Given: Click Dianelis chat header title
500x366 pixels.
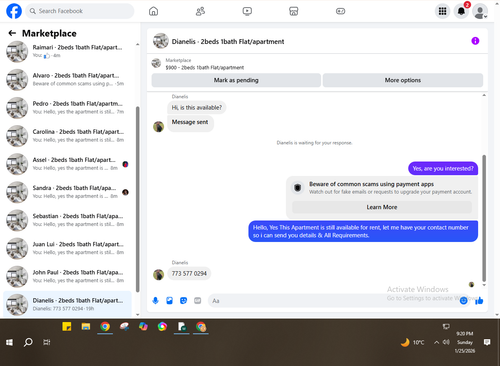Looking at the screenshot, I should (x=228, y=42).
